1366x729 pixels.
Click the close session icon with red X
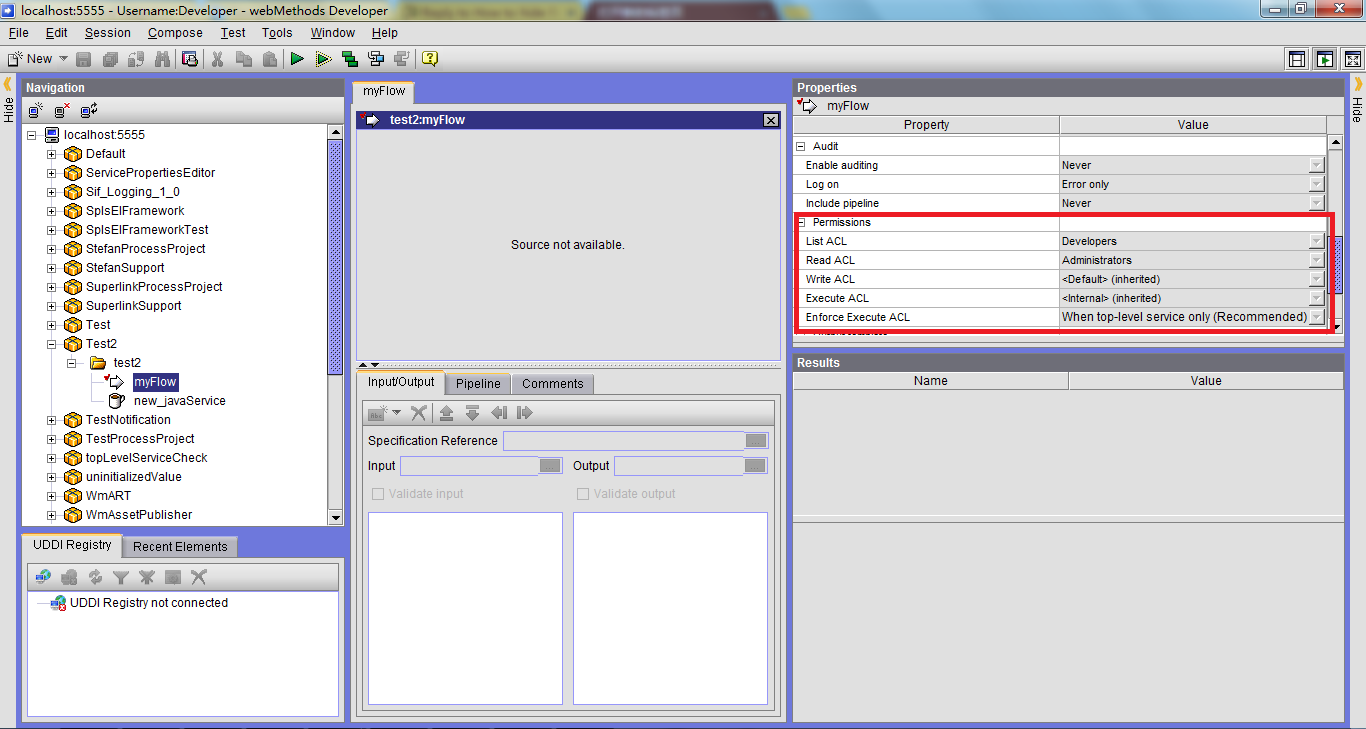pos(62,111)
